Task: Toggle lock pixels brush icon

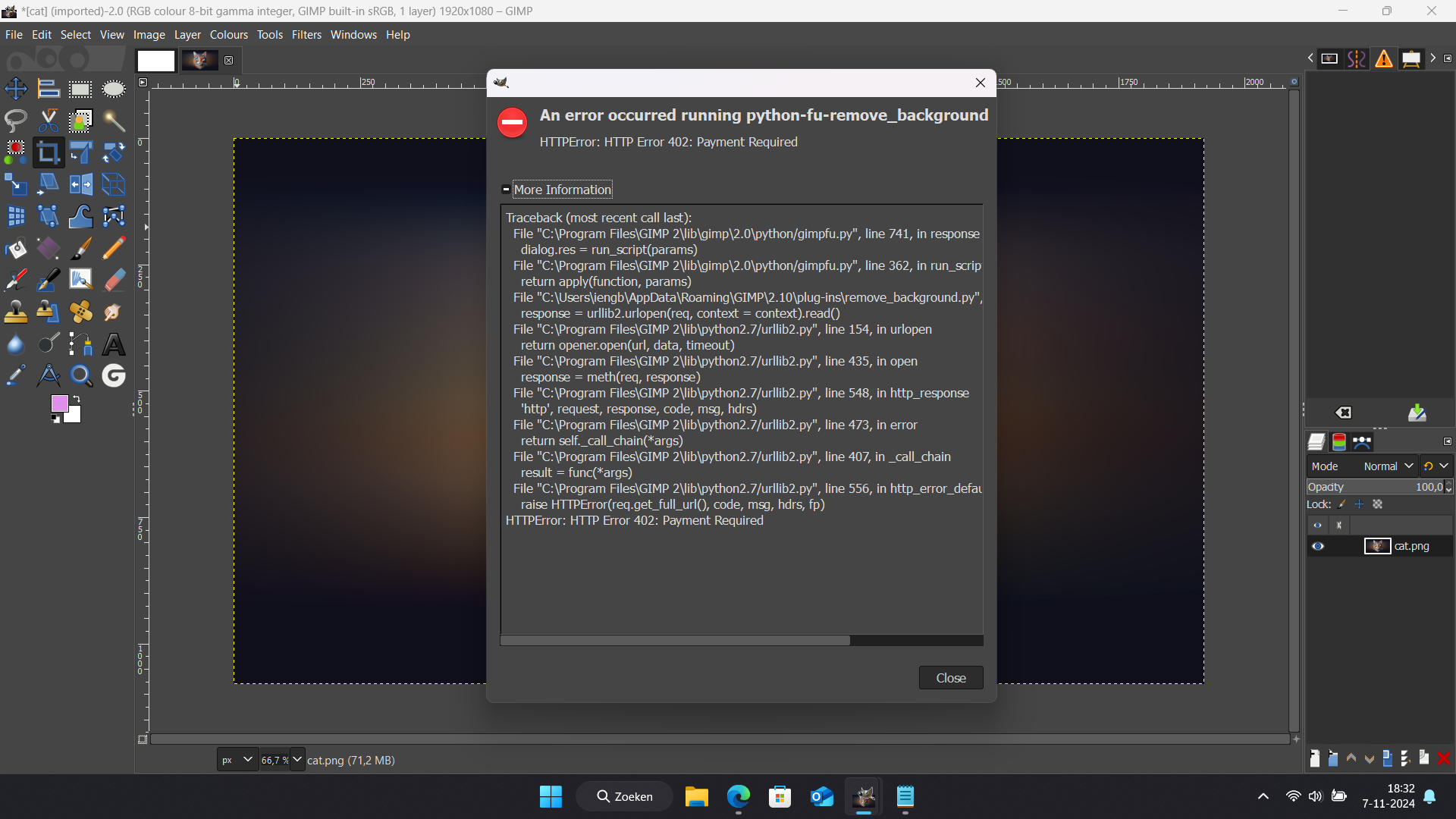Action: click(x=1342, y=504)
